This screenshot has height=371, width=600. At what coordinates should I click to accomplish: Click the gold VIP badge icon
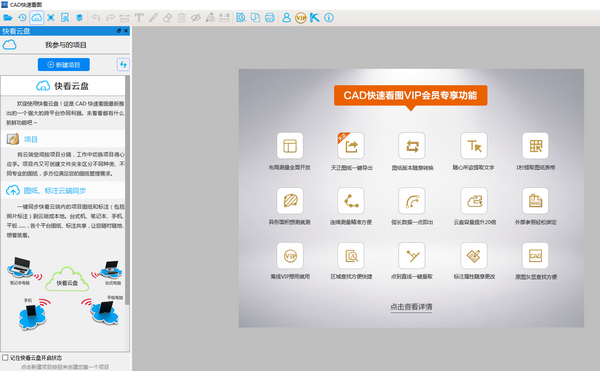(x=301, y=18)
